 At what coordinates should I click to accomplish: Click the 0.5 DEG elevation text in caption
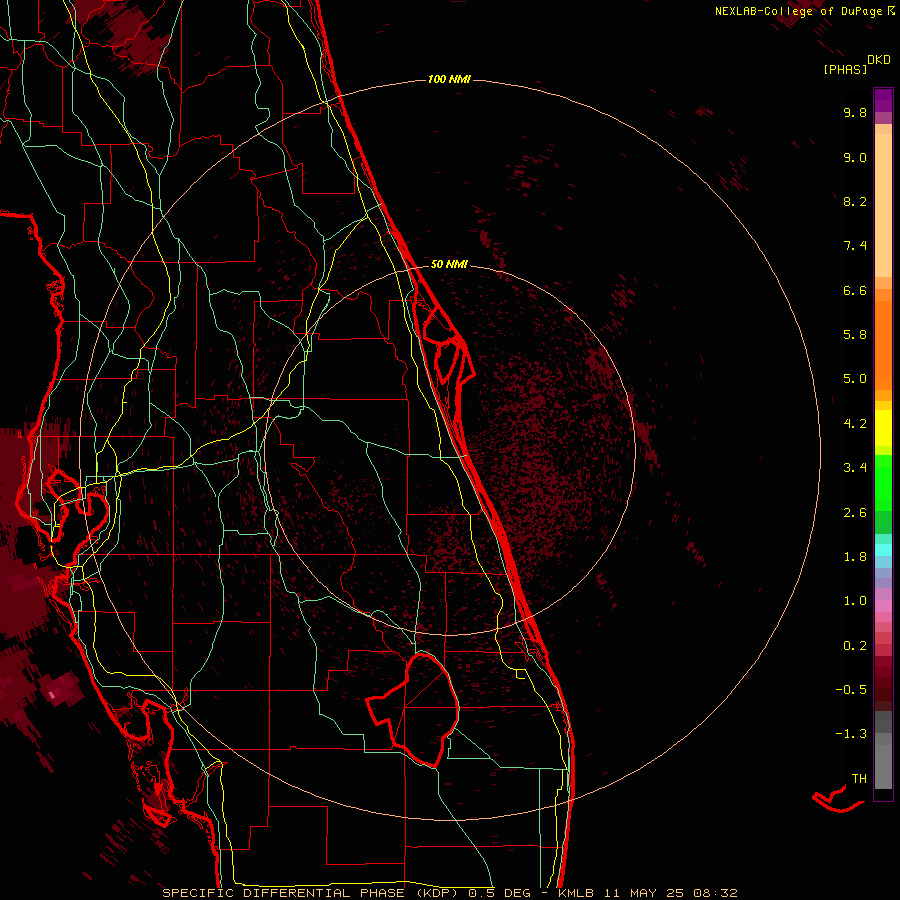498,893
